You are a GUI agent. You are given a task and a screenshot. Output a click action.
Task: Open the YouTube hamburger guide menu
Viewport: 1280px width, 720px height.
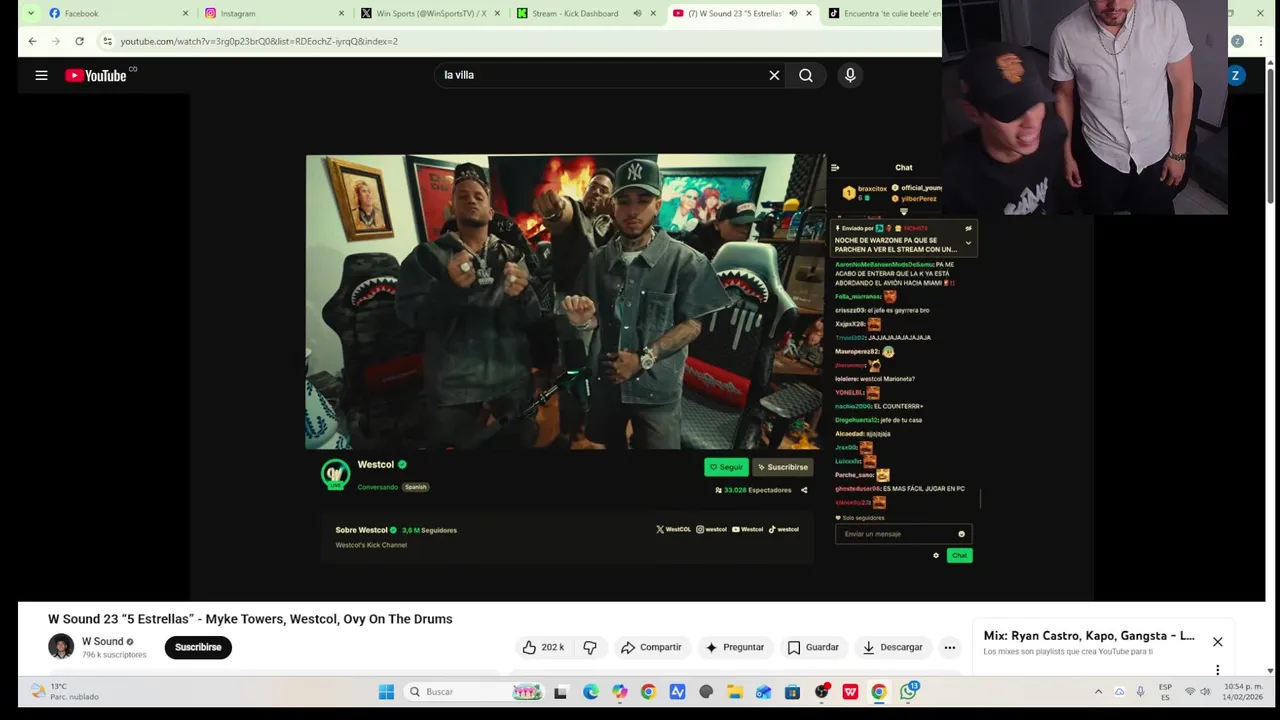point(41,75)
